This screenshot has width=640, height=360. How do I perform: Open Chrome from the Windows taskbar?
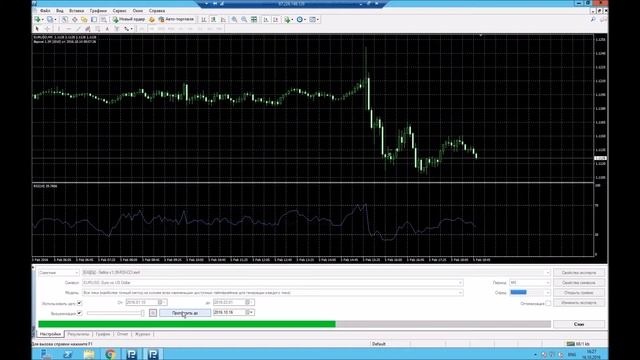(110, 354)
